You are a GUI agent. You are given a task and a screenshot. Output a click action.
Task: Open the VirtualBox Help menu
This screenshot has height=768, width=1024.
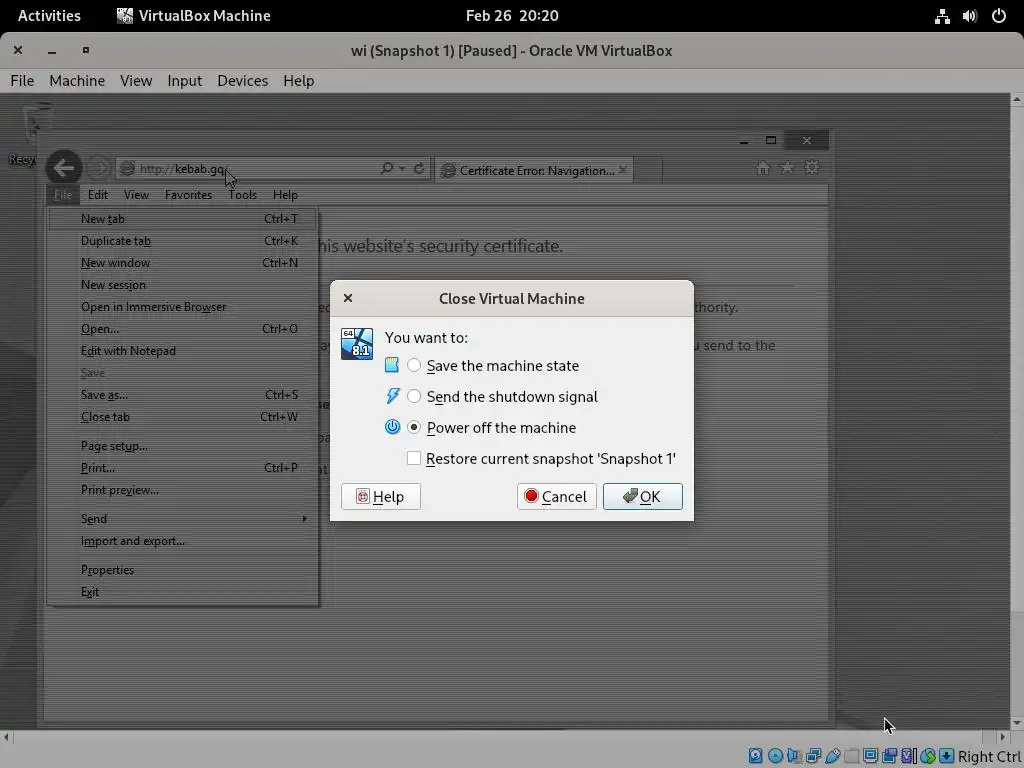(298, 80)
